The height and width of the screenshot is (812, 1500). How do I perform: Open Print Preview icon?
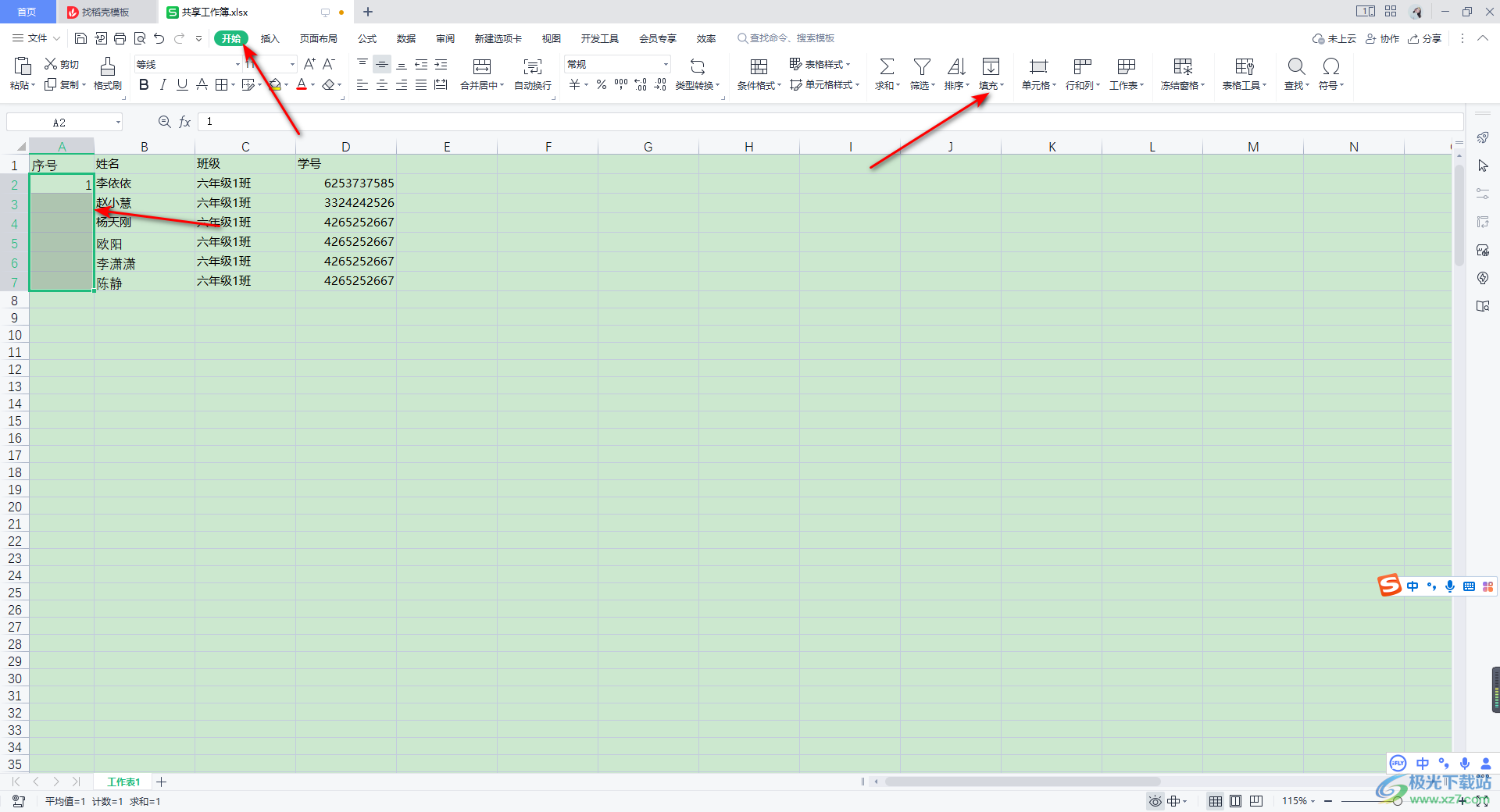pos(140,38)
